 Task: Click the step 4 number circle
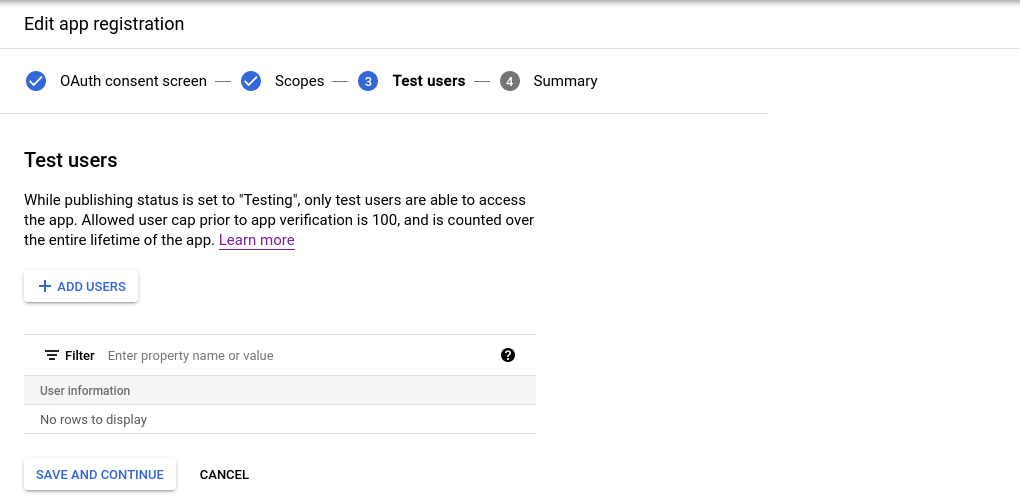tap(510, 81)
